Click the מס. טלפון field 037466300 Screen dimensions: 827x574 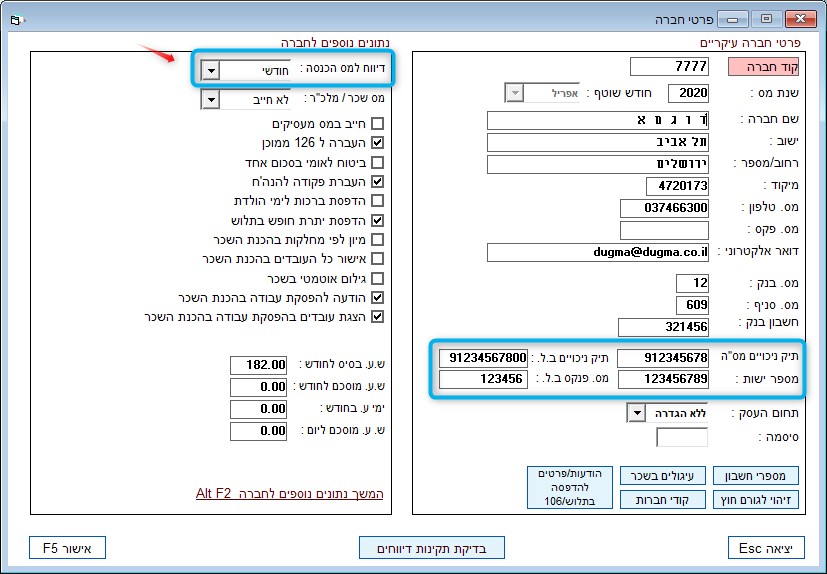pyautogui.click(x=664, y=208)
